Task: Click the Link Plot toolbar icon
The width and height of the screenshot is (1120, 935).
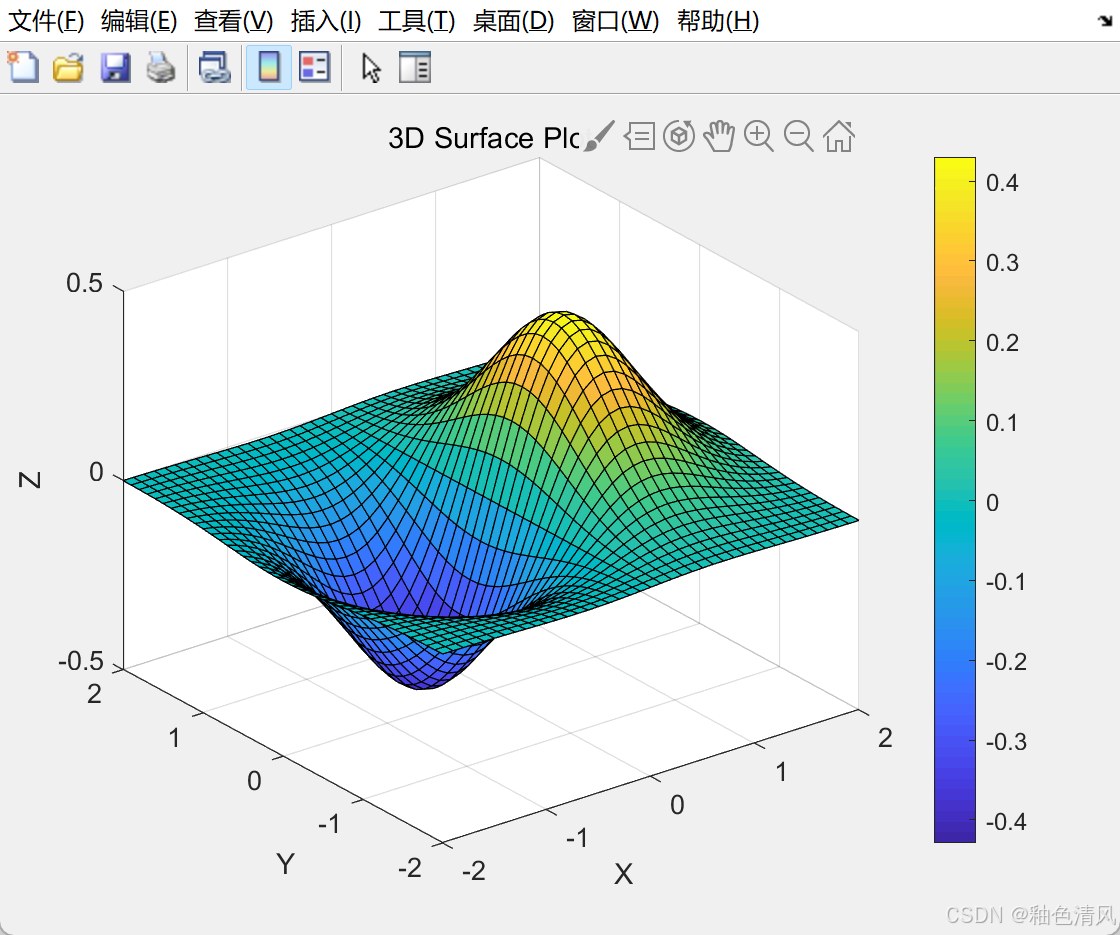Action: click(x=214, y=68)
